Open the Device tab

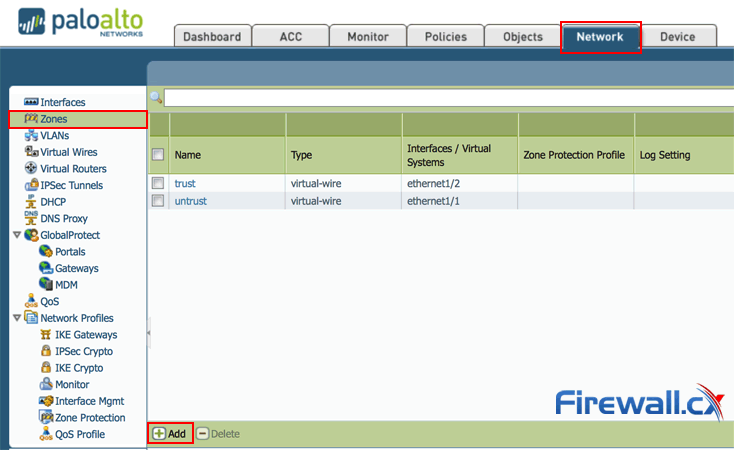pyautogui.click(x=677, y=36)
